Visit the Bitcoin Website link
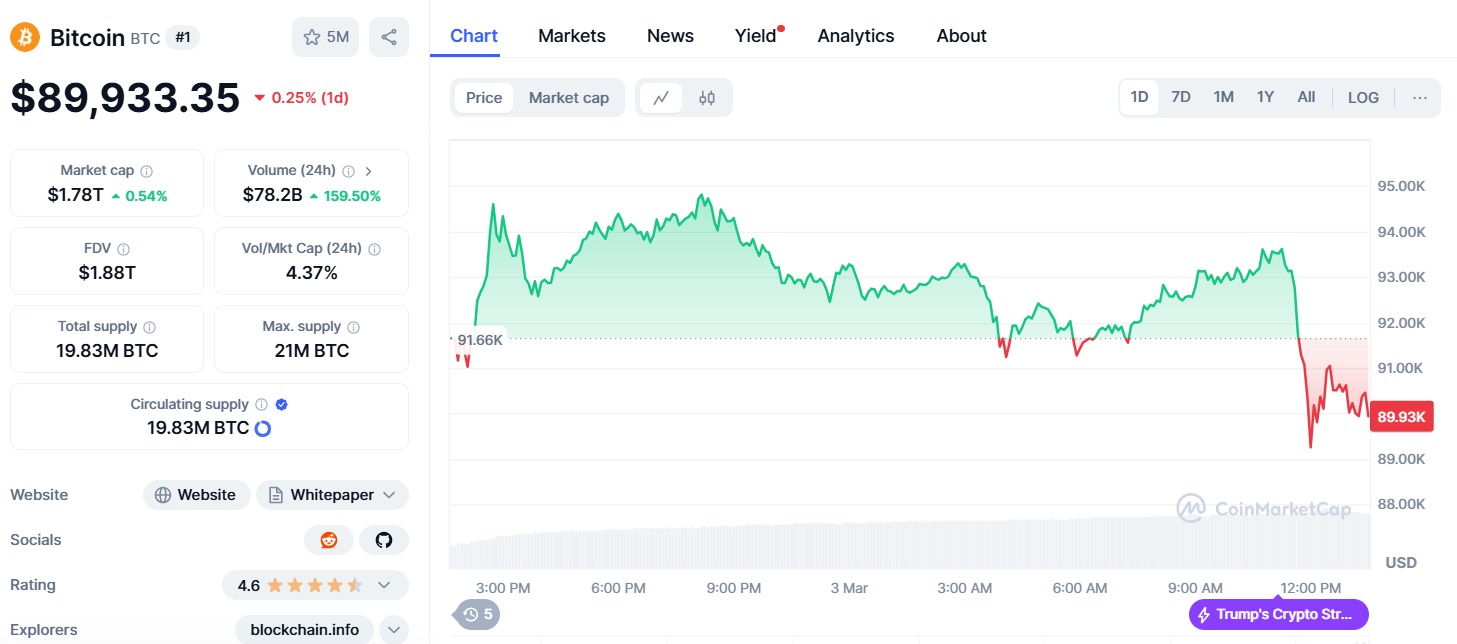 [197, 495]
